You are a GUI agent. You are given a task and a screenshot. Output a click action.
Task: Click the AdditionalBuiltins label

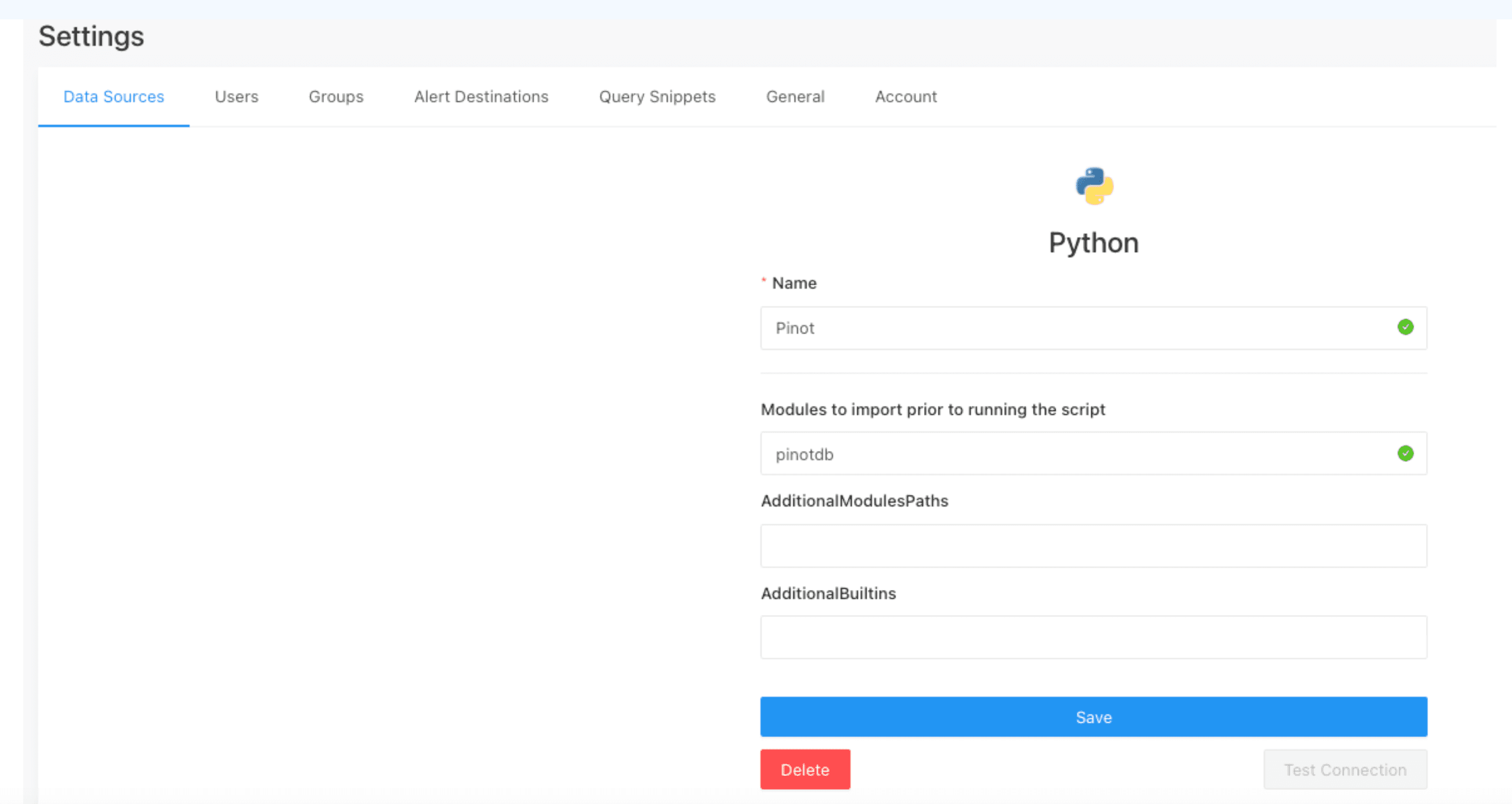pos(828,593)
